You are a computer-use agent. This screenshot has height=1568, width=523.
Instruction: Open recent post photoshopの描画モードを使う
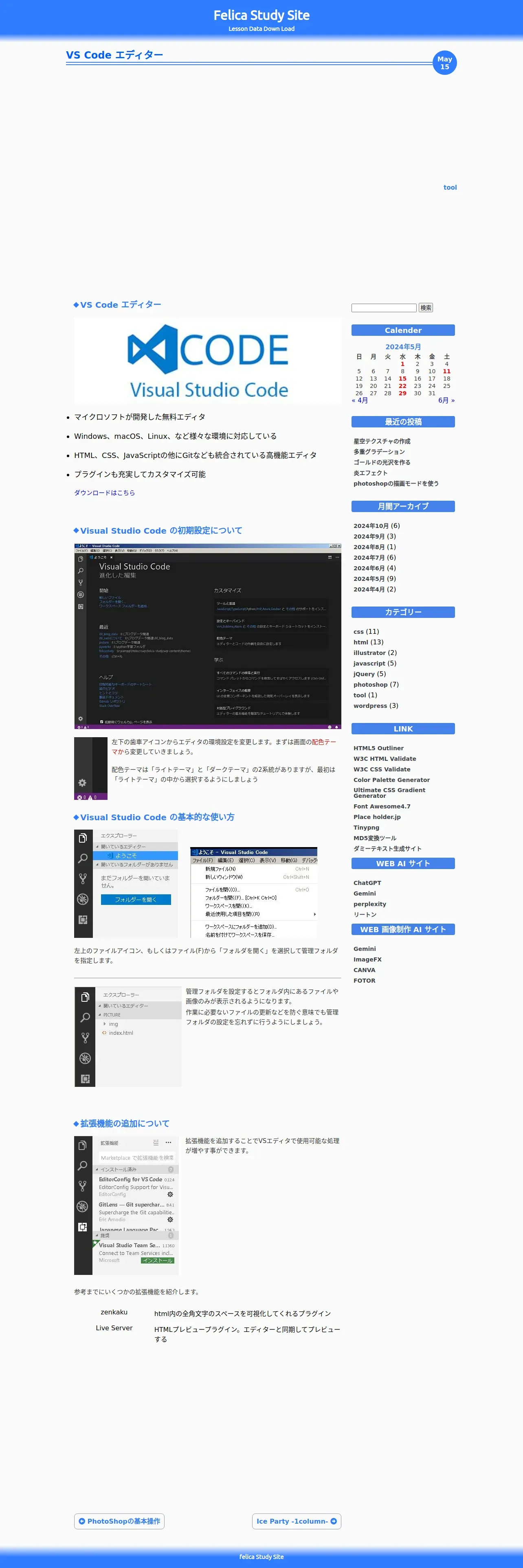coord(396,483)
